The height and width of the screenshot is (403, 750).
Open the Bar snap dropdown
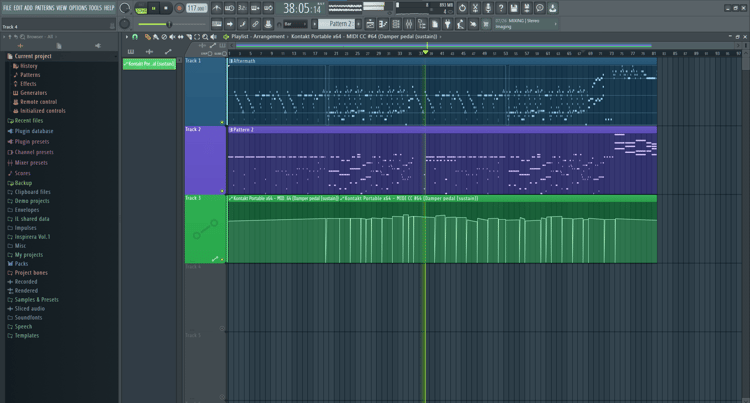(295, 24)
